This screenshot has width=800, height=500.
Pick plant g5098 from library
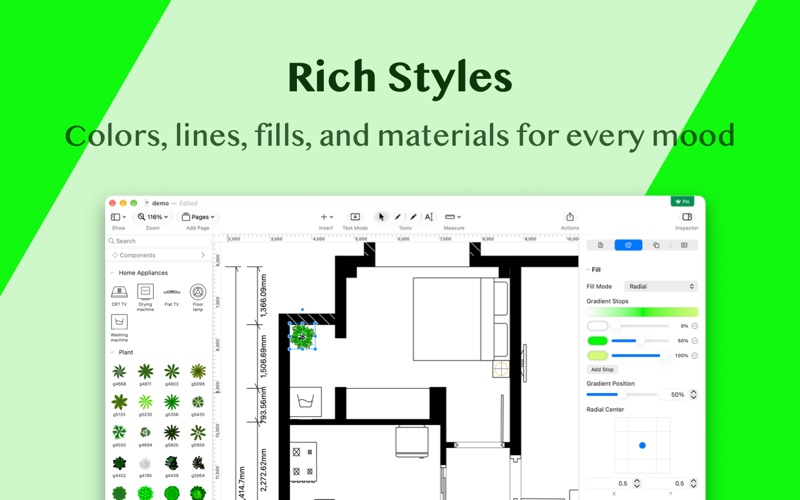click(x=198, y=374)
